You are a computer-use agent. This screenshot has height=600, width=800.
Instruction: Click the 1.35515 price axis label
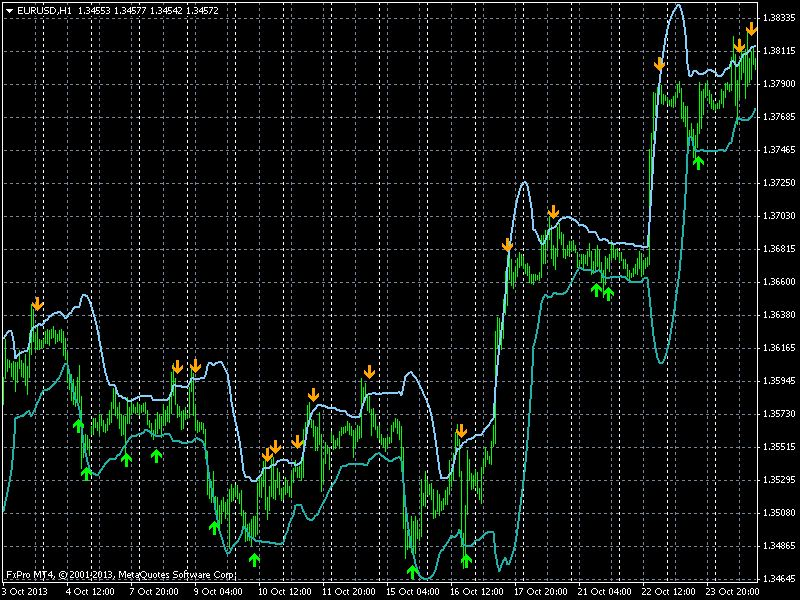click(x=779, y=447)
